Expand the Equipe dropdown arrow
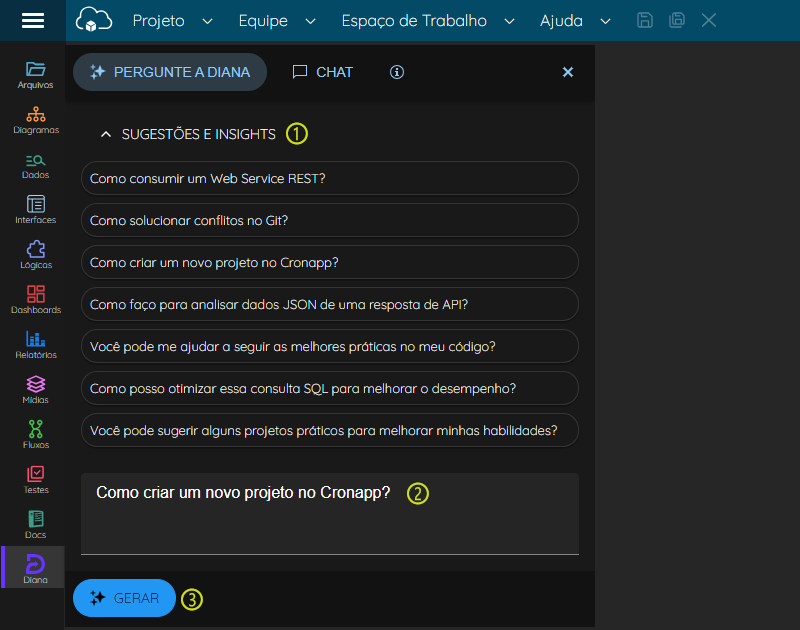The image size is (800, 630). [310, 21]
